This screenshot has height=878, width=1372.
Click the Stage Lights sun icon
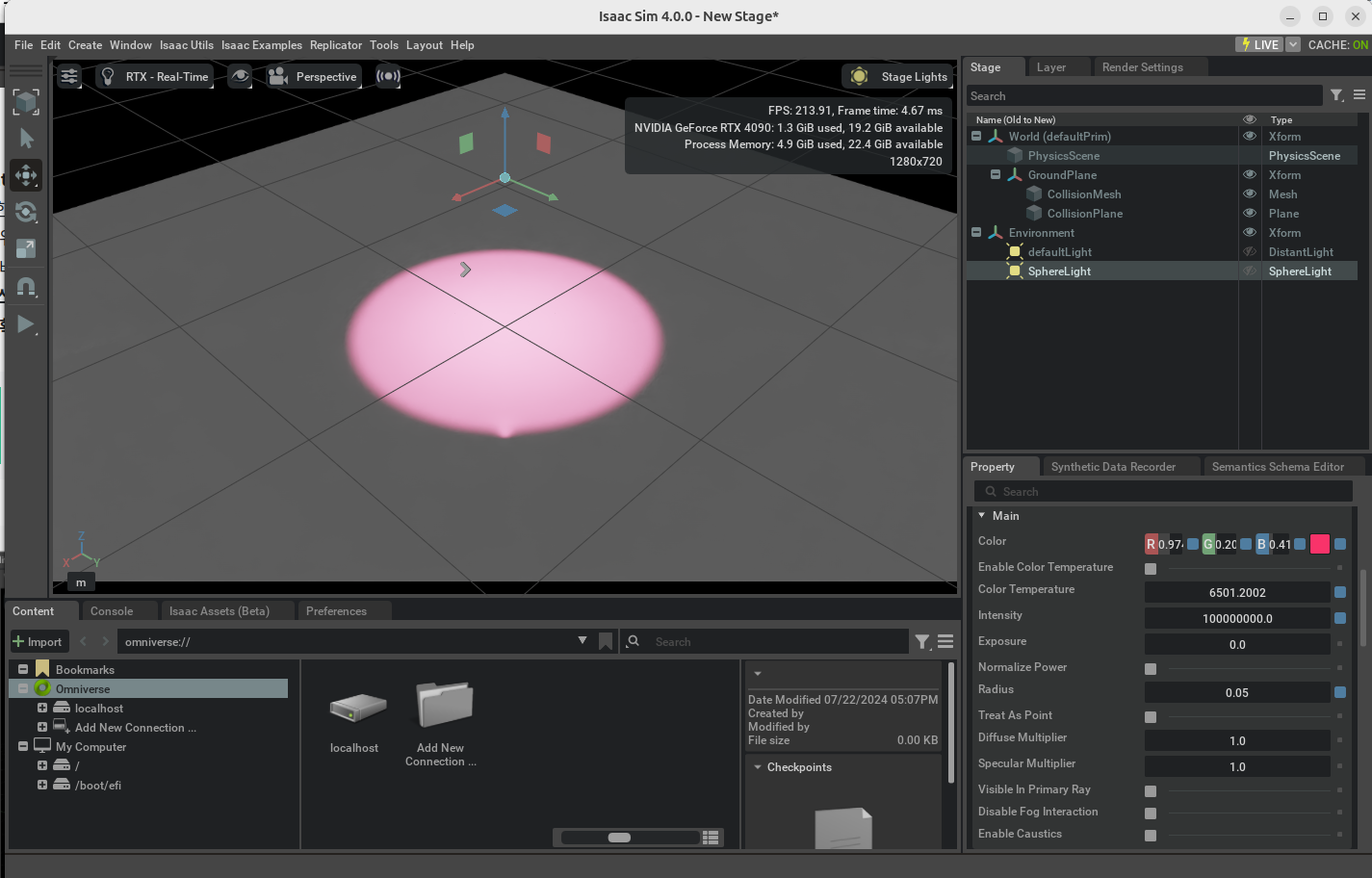coord(860,76)
